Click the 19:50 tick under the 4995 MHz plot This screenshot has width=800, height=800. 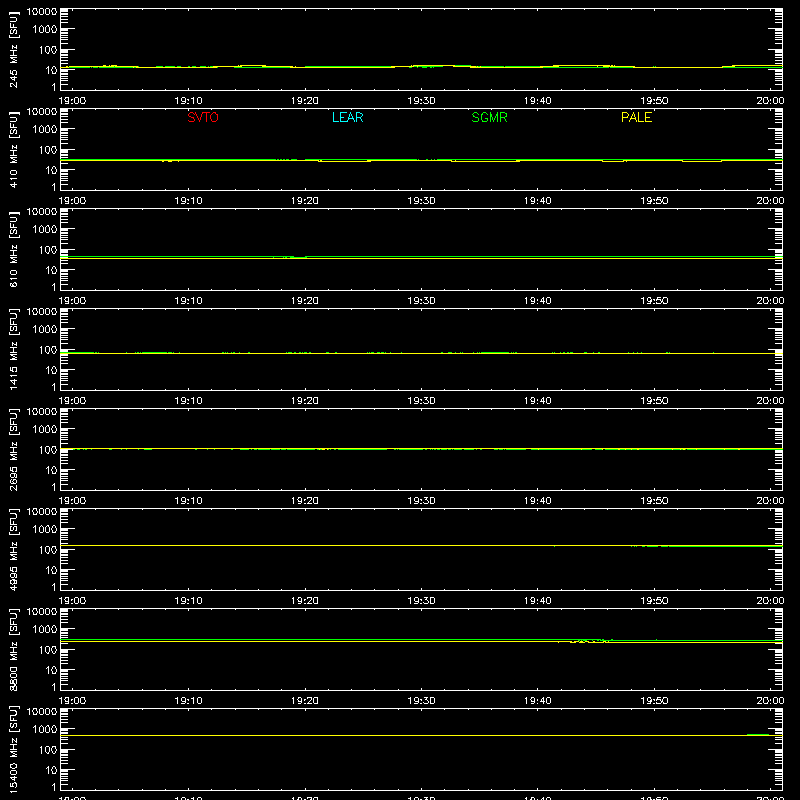pyautogui.click(x=654, y=601)
